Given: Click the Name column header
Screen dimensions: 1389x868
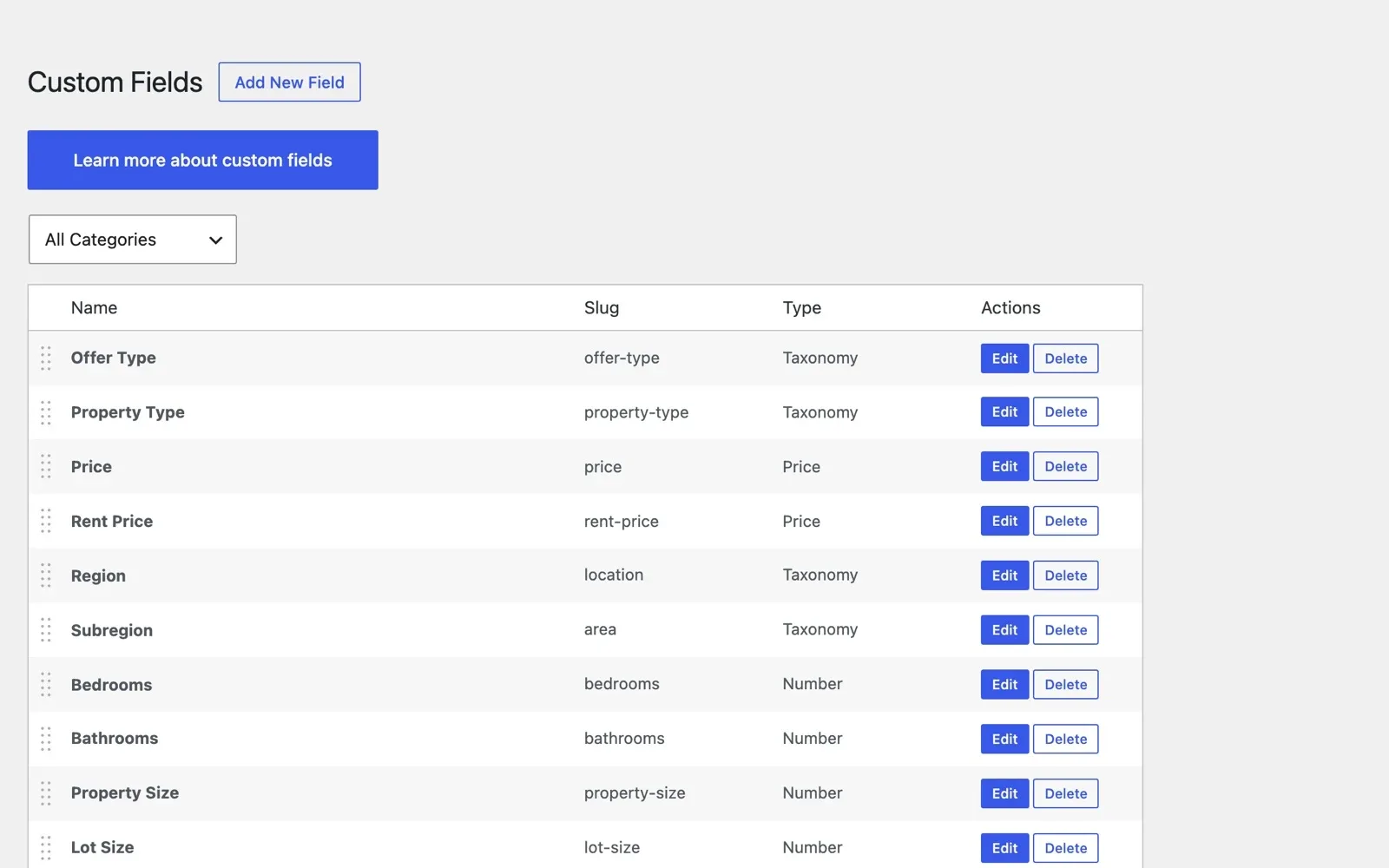Looking at the screenshot, I should [x=94, y=308].
